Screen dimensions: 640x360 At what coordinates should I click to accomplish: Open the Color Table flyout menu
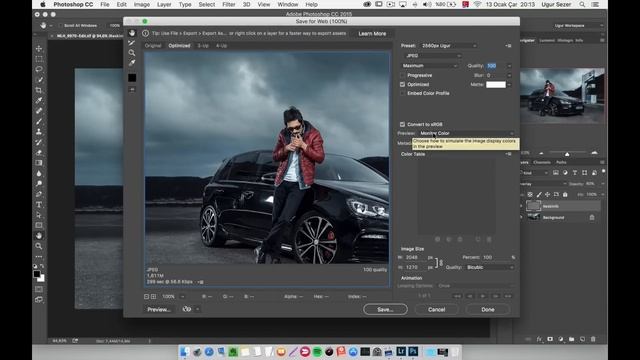(508, 154)
